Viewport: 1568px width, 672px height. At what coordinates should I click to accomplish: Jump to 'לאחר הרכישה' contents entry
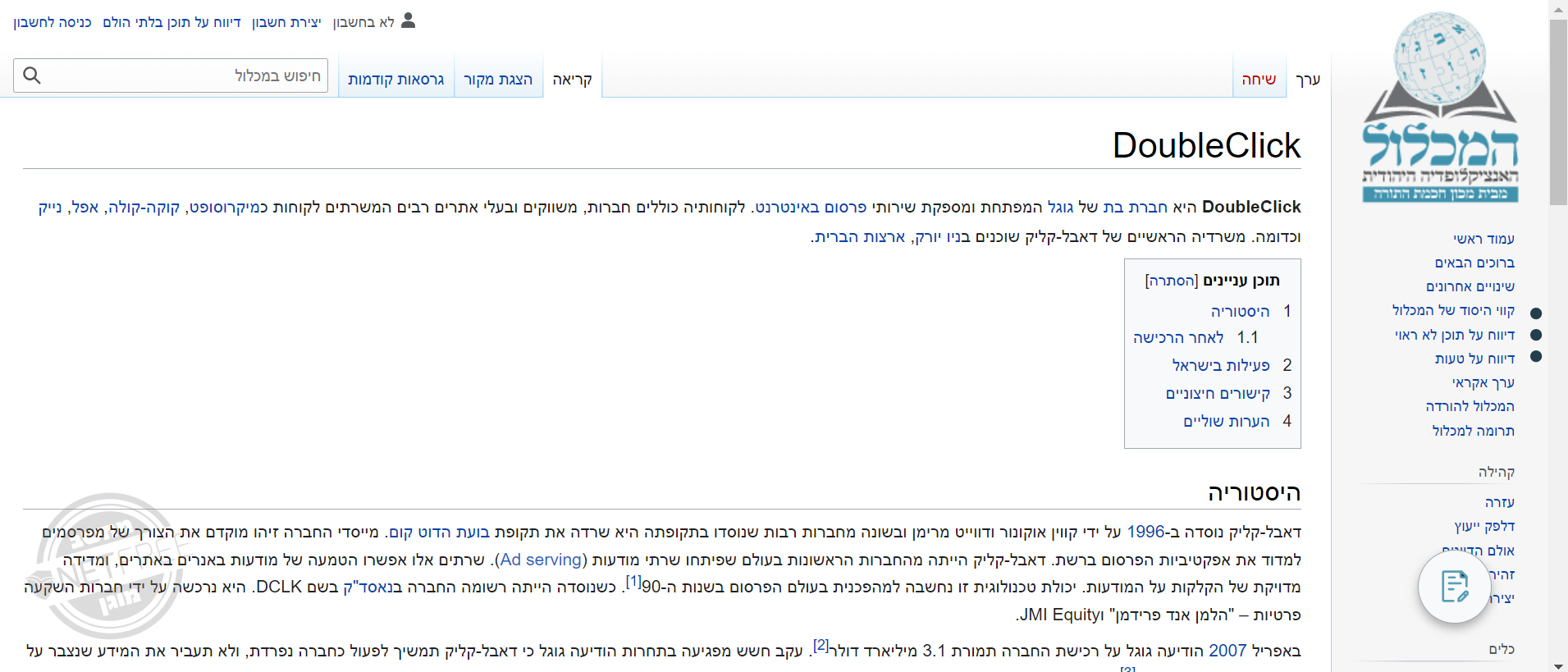(x=1178, y=338)
